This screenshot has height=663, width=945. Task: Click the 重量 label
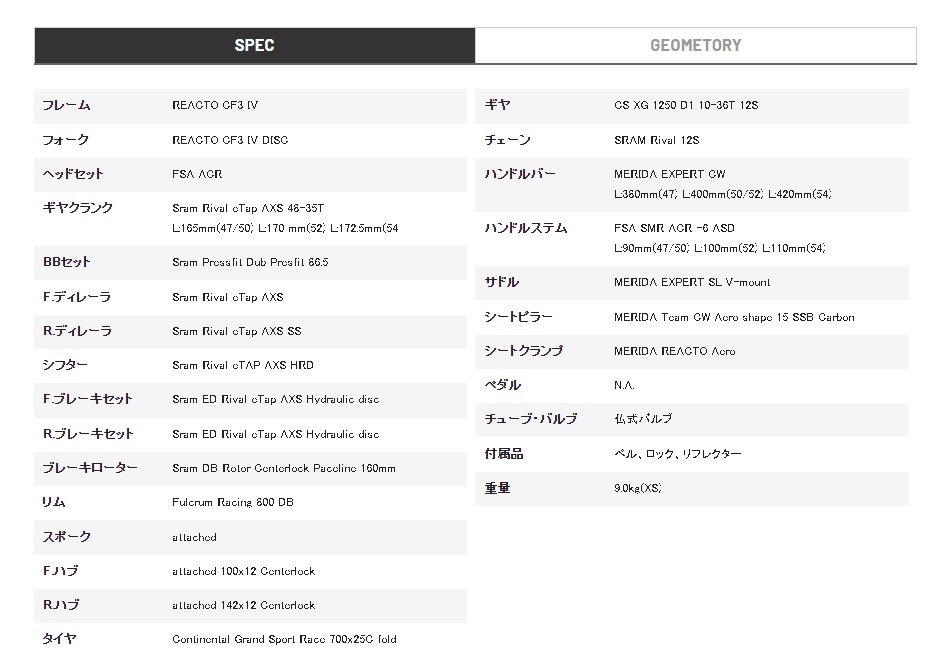point(497,488)
